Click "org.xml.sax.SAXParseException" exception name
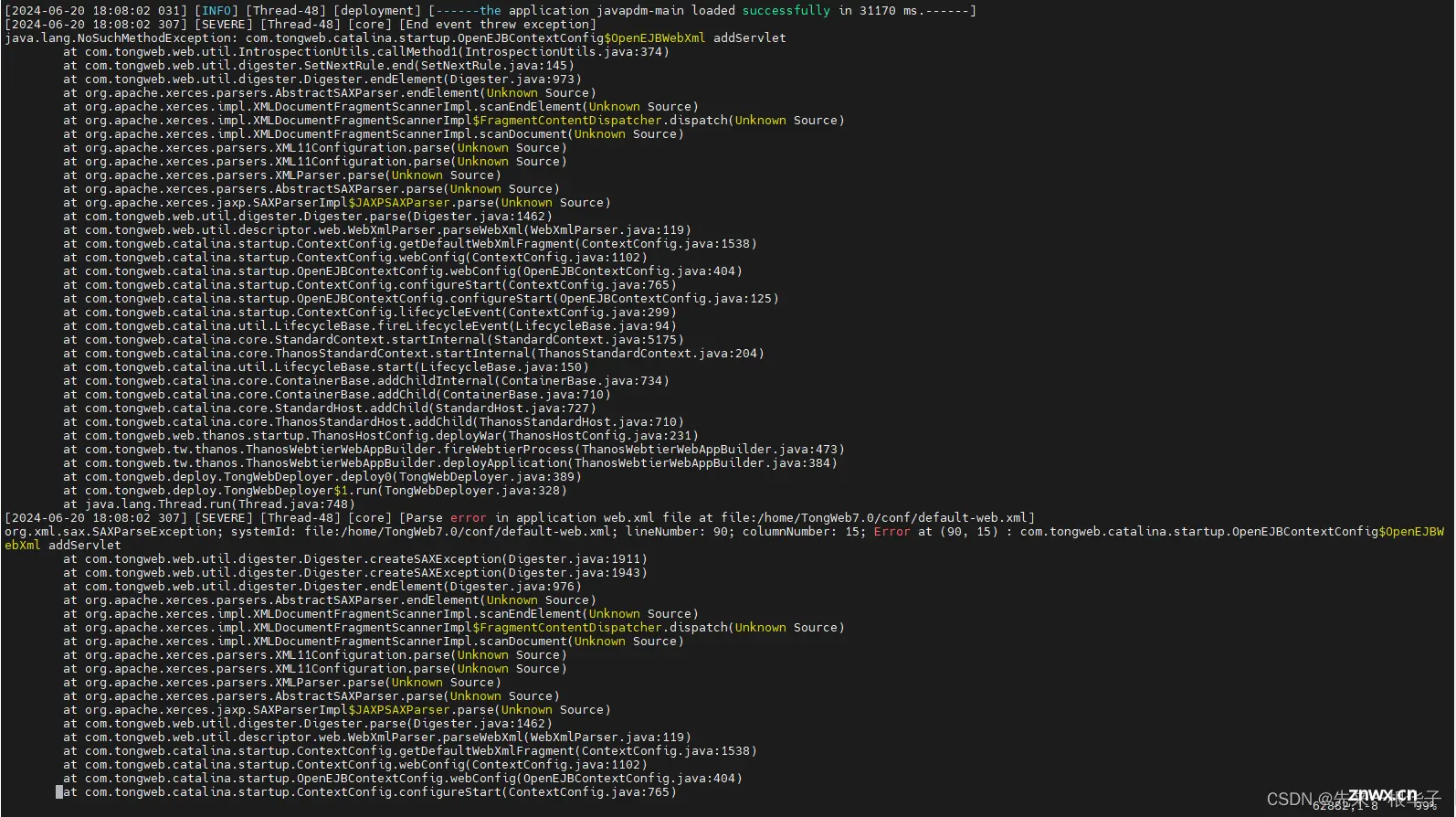The height and width of the screenshot is (817, 1456). point(111,532)
